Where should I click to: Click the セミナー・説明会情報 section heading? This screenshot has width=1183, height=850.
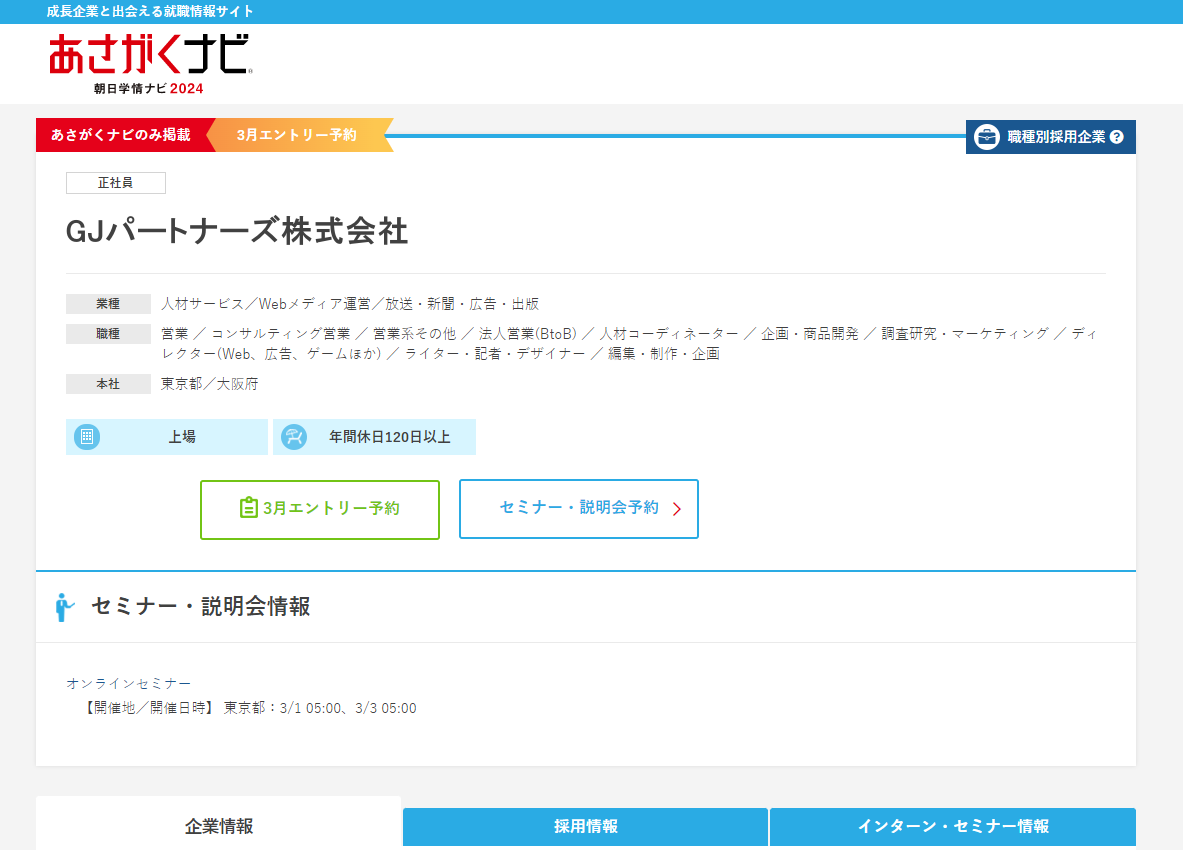(x=201, y=607)
